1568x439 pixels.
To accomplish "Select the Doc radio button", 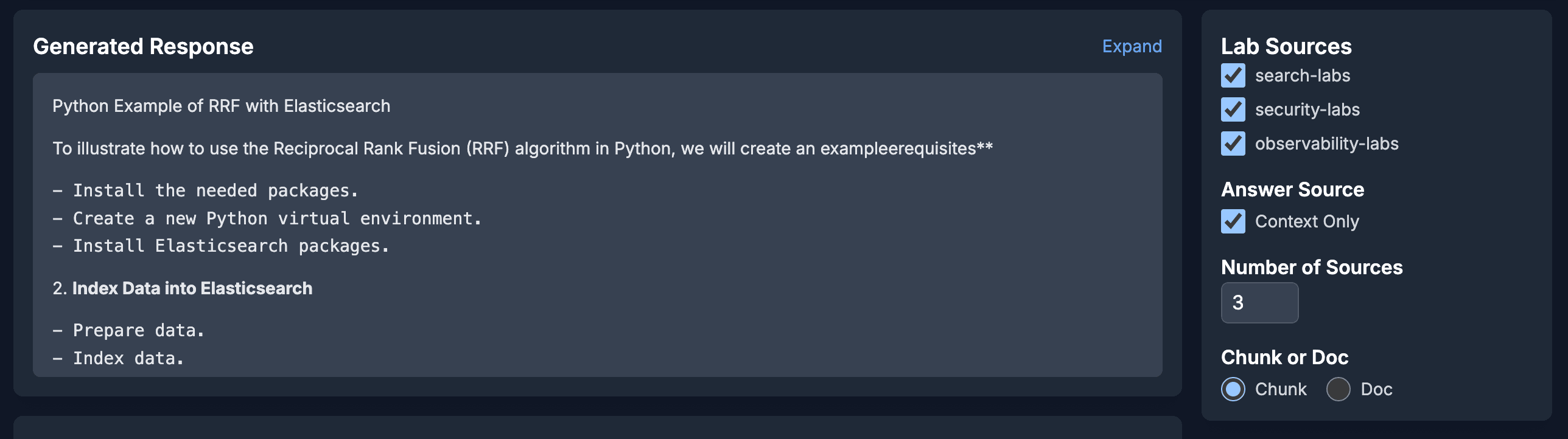I will click(1338, 390).
